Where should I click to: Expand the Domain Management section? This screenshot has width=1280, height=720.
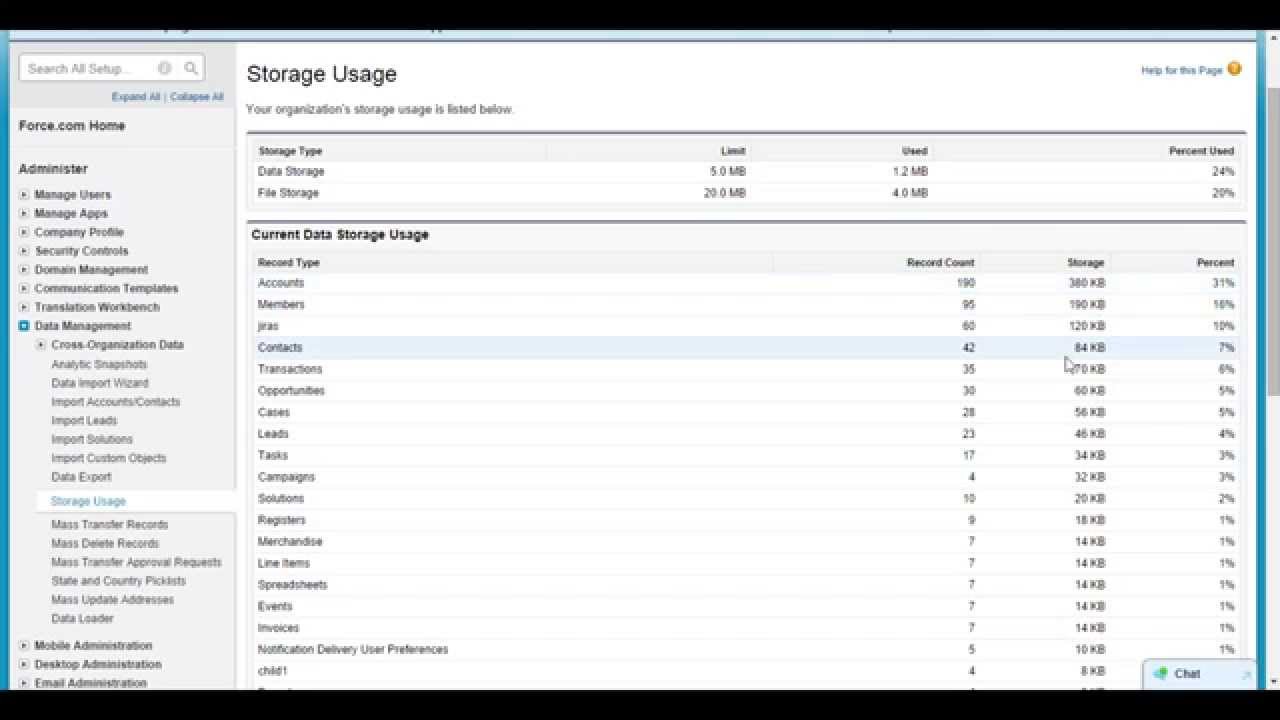(x=24, y=270)
